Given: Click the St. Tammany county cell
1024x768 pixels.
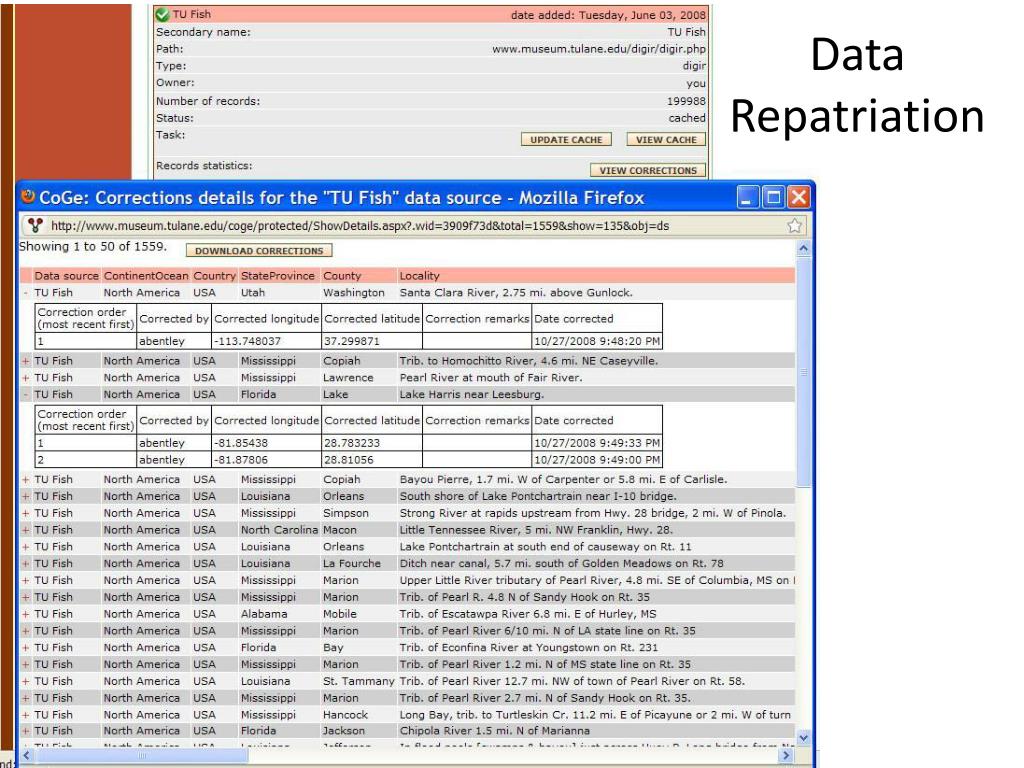Looking at the screenshot, I should pos(359,682).
